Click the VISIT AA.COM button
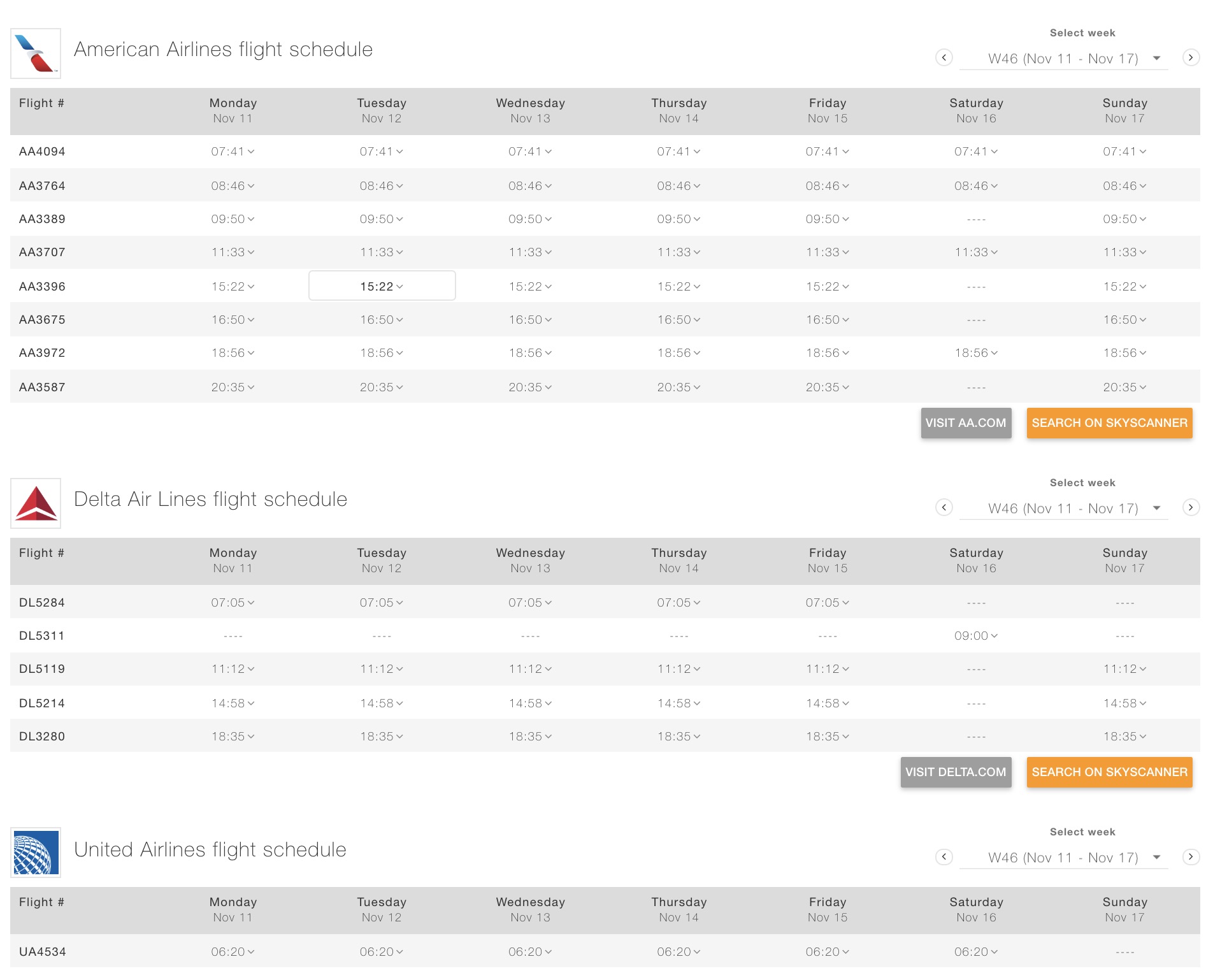 965,423
